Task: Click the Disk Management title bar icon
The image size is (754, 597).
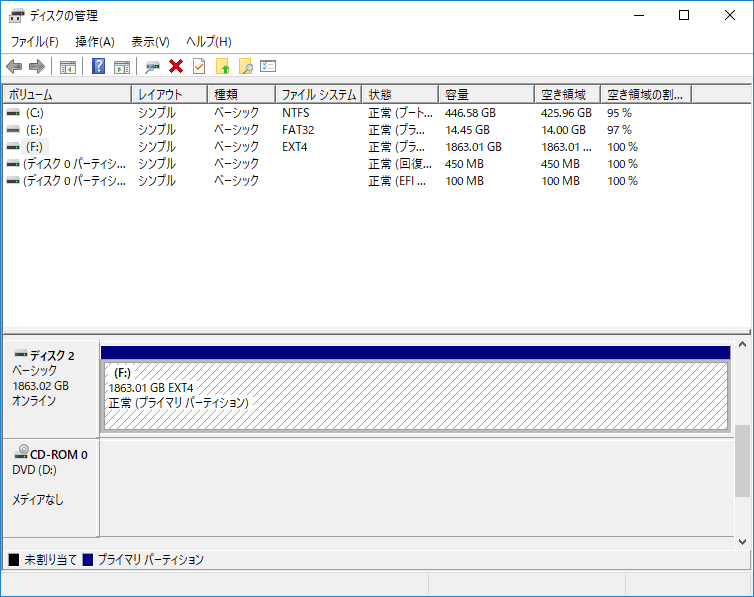Action: (16, 16)
